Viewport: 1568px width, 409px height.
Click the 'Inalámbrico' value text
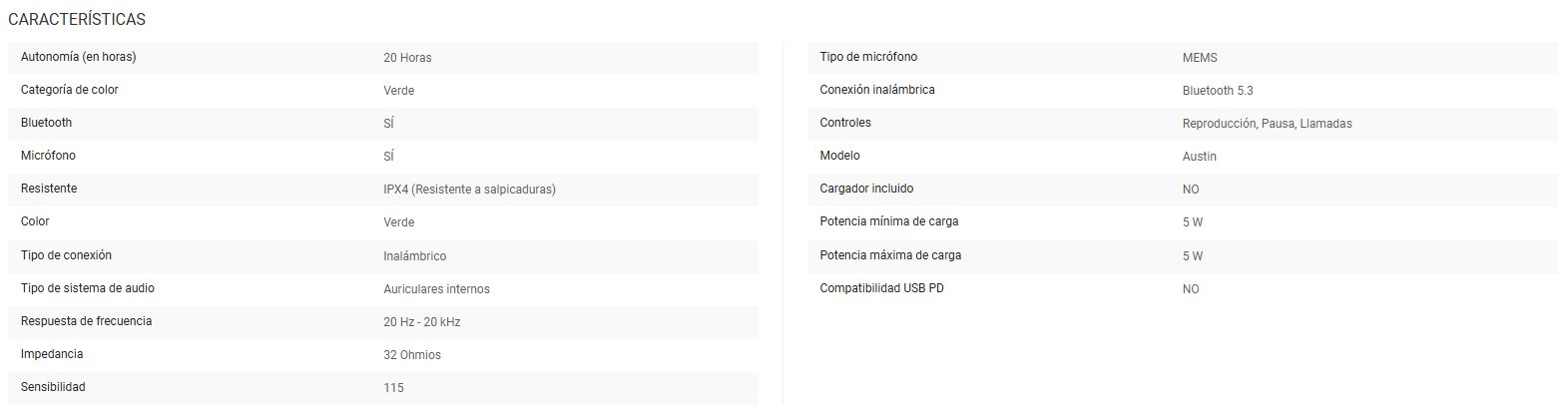tap(414, 256)
